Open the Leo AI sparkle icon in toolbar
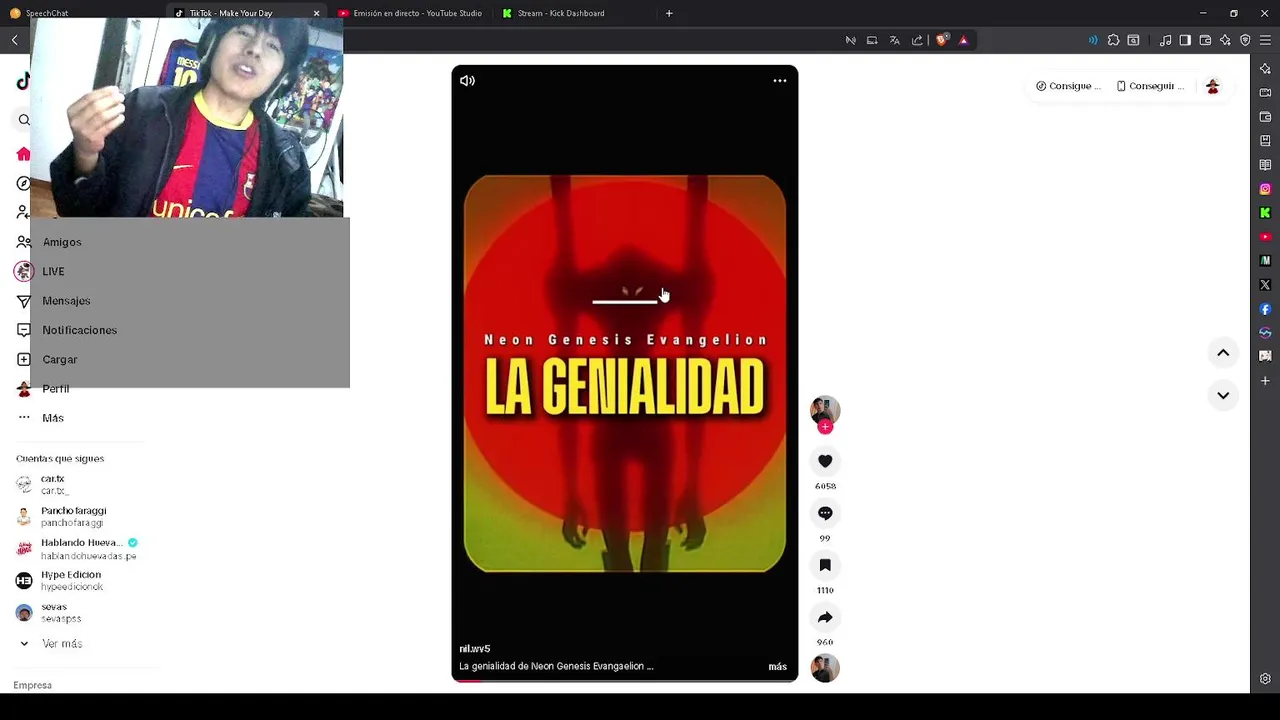This screenshot has width=1280, height=720. (x=1225, y=40)
